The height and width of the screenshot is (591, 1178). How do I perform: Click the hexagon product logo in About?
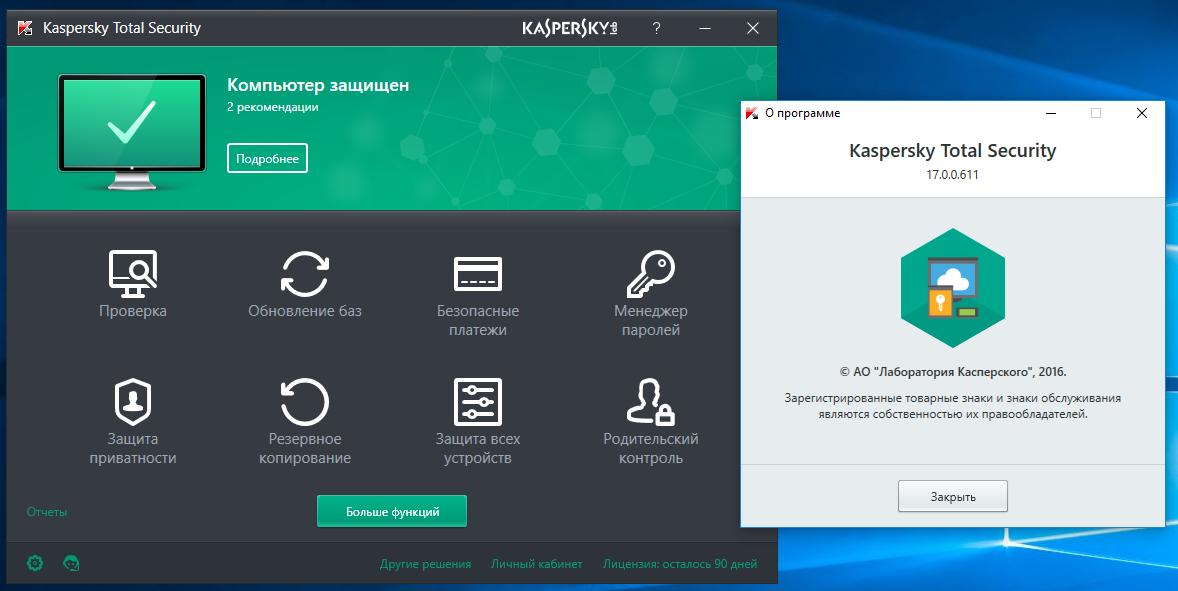point(953,288)
